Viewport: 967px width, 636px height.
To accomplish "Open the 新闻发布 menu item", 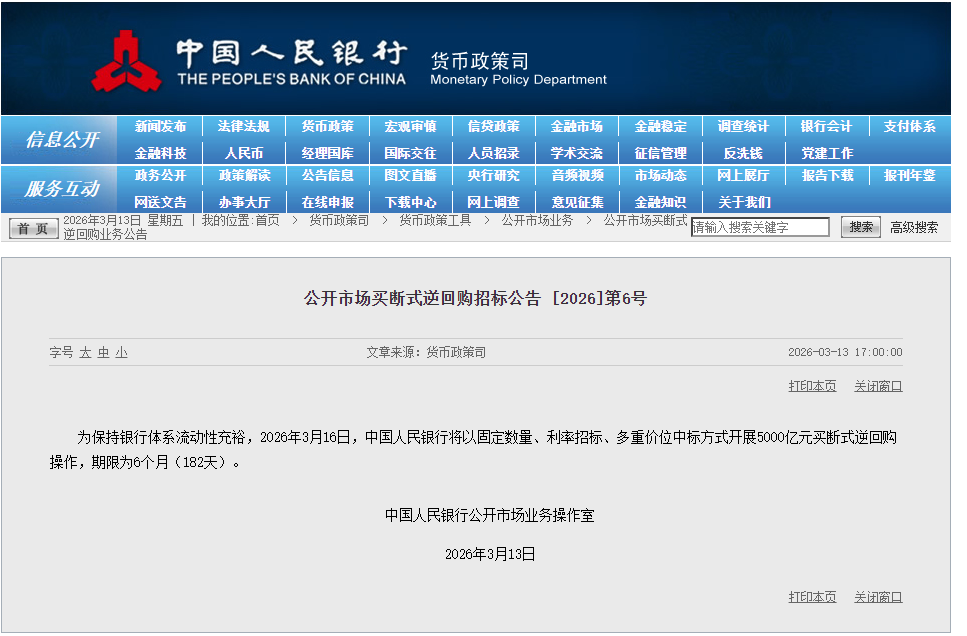I will (x=160, y=127).
